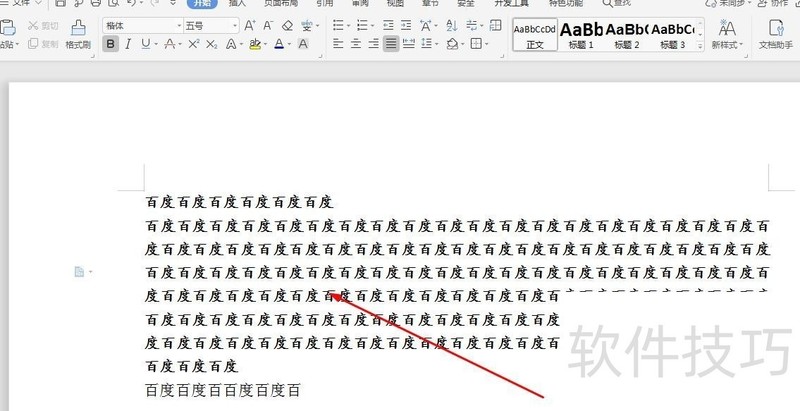800x411 pixels.
Task: Align paragraph text right
Action: tap(373, 44)
